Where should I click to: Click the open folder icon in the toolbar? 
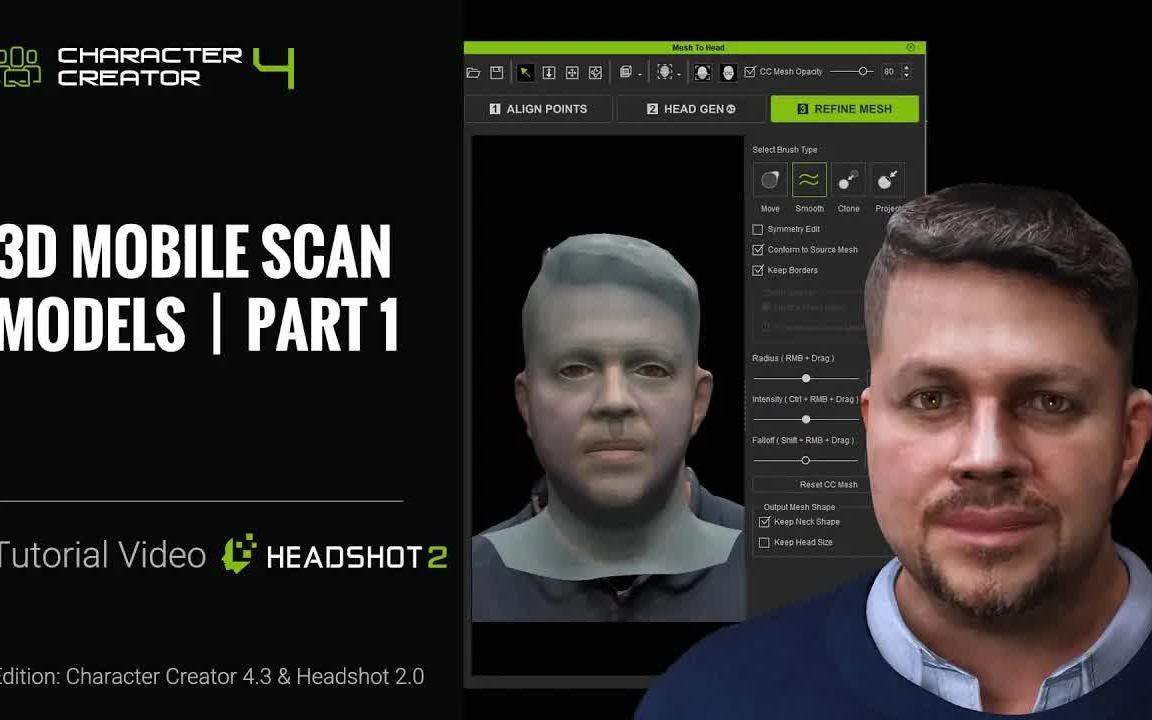(x=473, y=72)
